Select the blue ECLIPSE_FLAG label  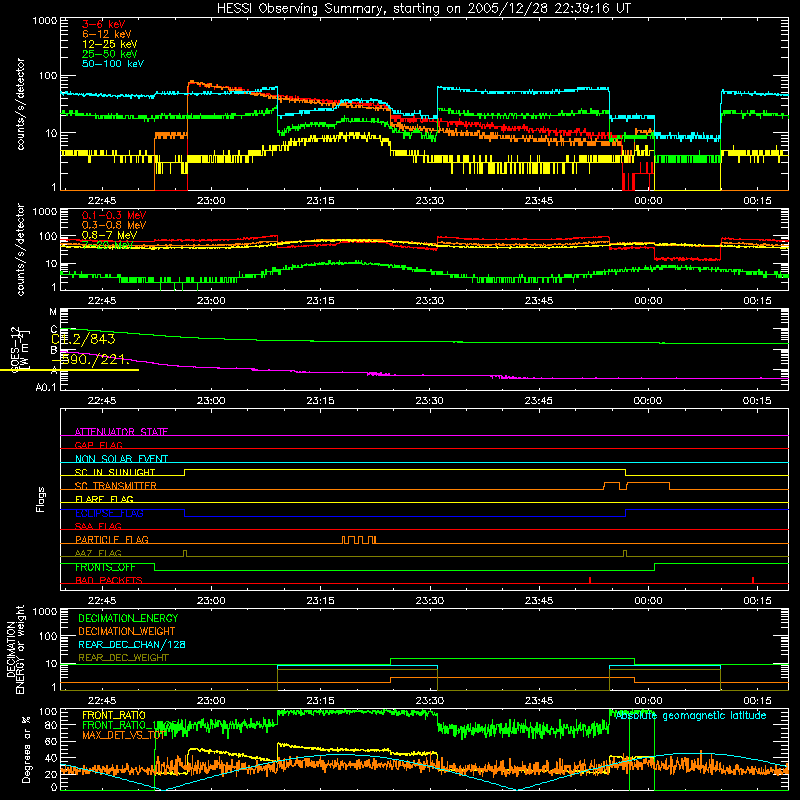click(109, 513)
